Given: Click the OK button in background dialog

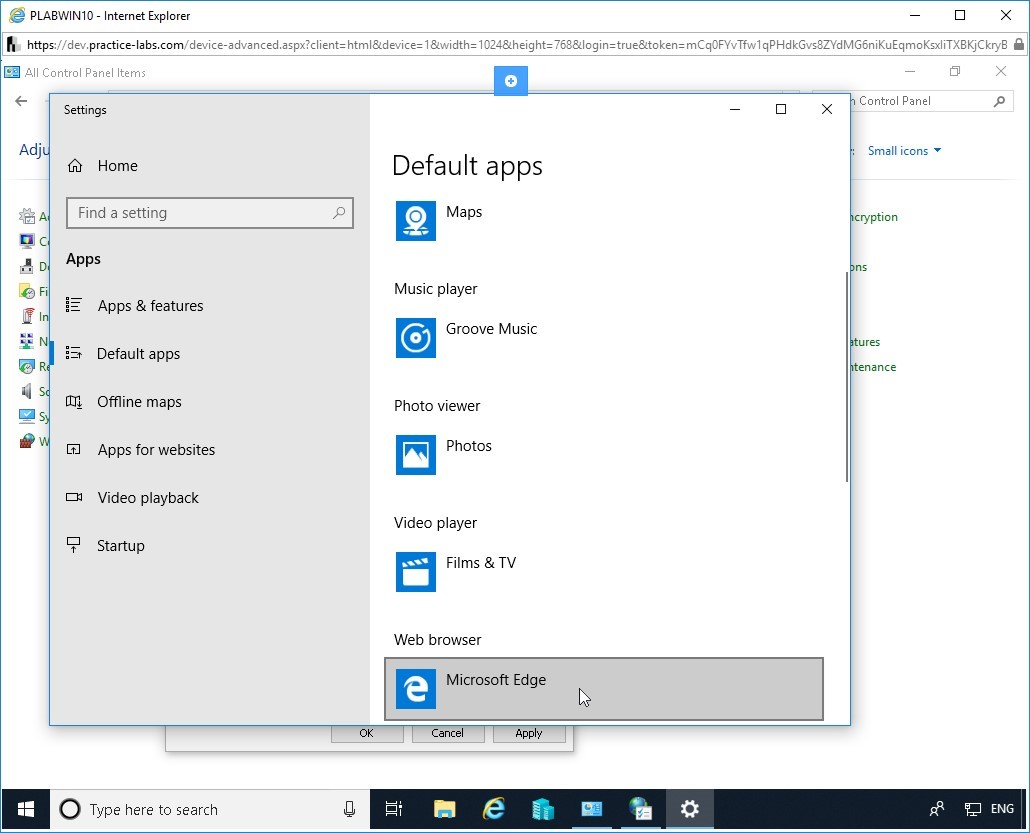Looking at the screenshot, I should click(367, 733).
